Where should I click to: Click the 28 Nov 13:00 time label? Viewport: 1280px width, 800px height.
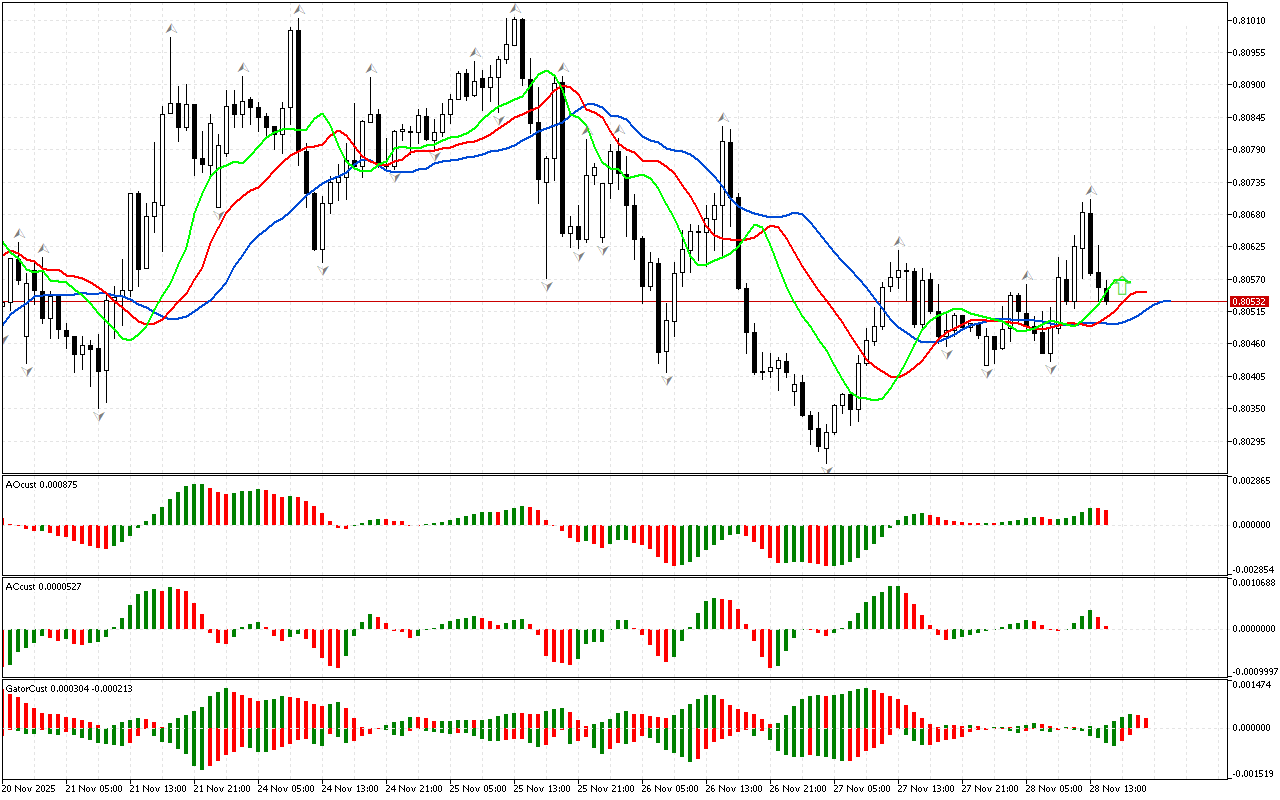1120,788
